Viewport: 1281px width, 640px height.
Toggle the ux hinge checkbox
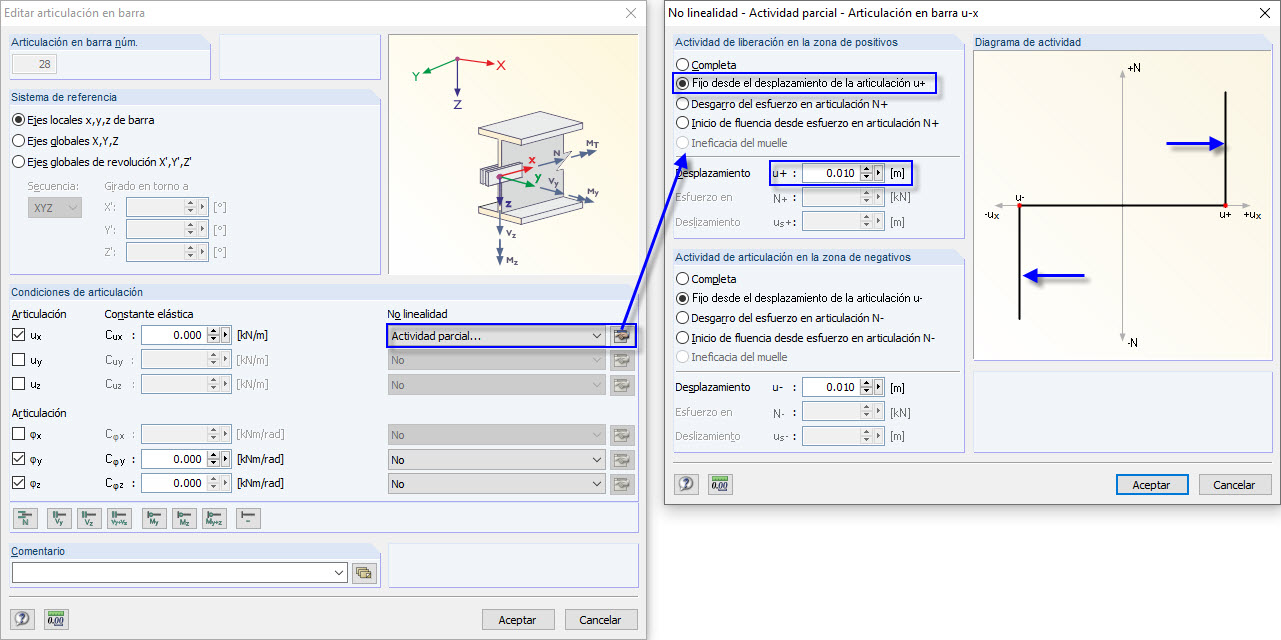pos(18,335)
